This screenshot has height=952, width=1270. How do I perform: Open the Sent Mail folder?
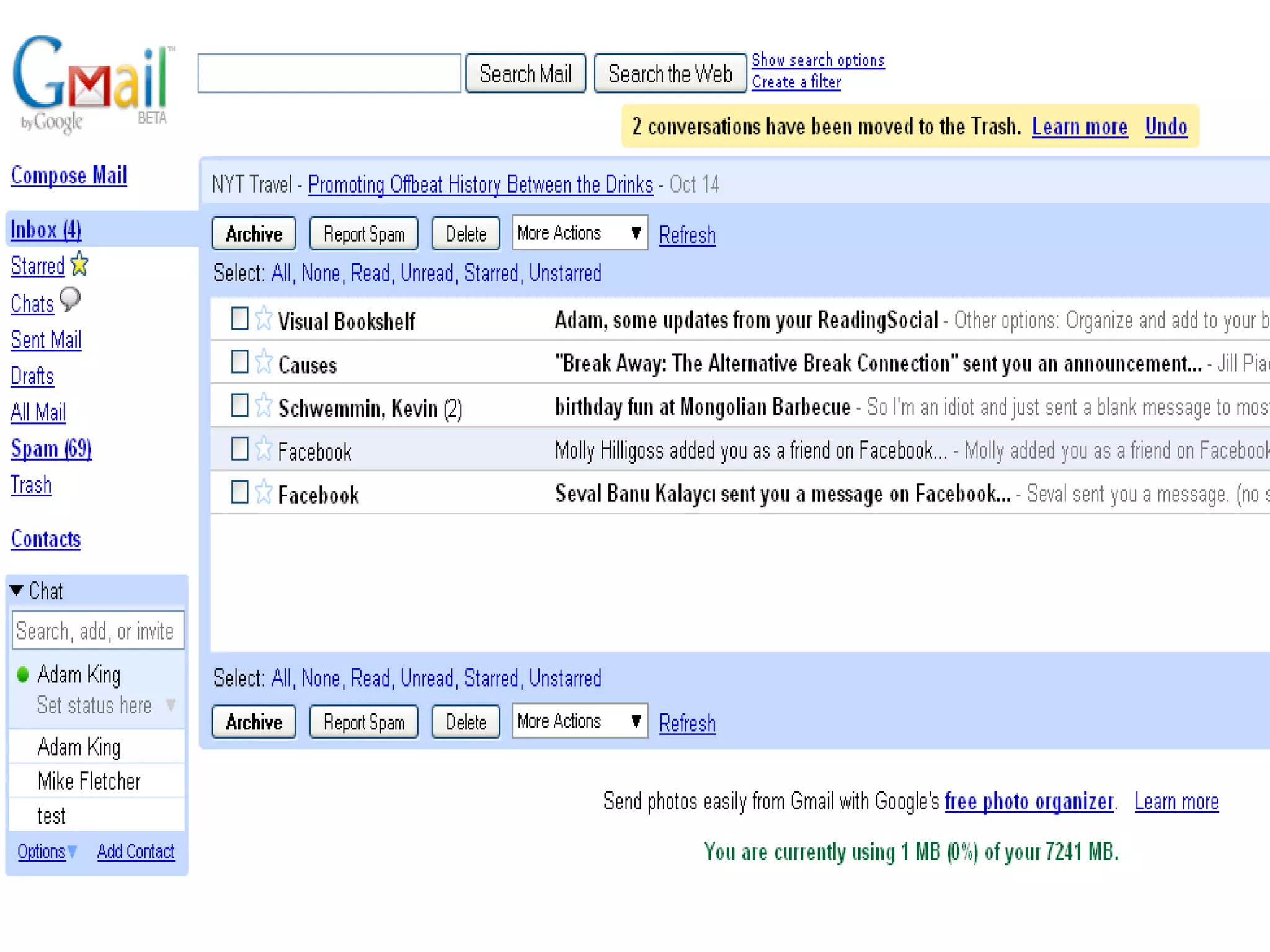click(46, 340)
